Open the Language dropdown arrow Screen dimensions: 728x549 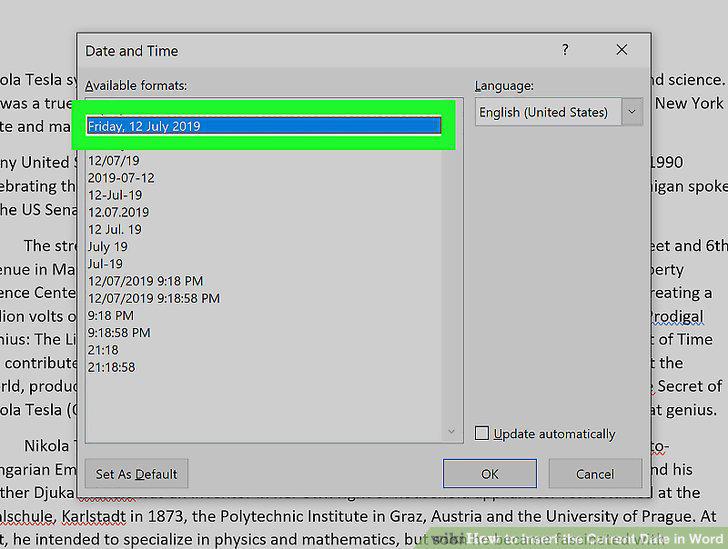[x=632, y=112]
